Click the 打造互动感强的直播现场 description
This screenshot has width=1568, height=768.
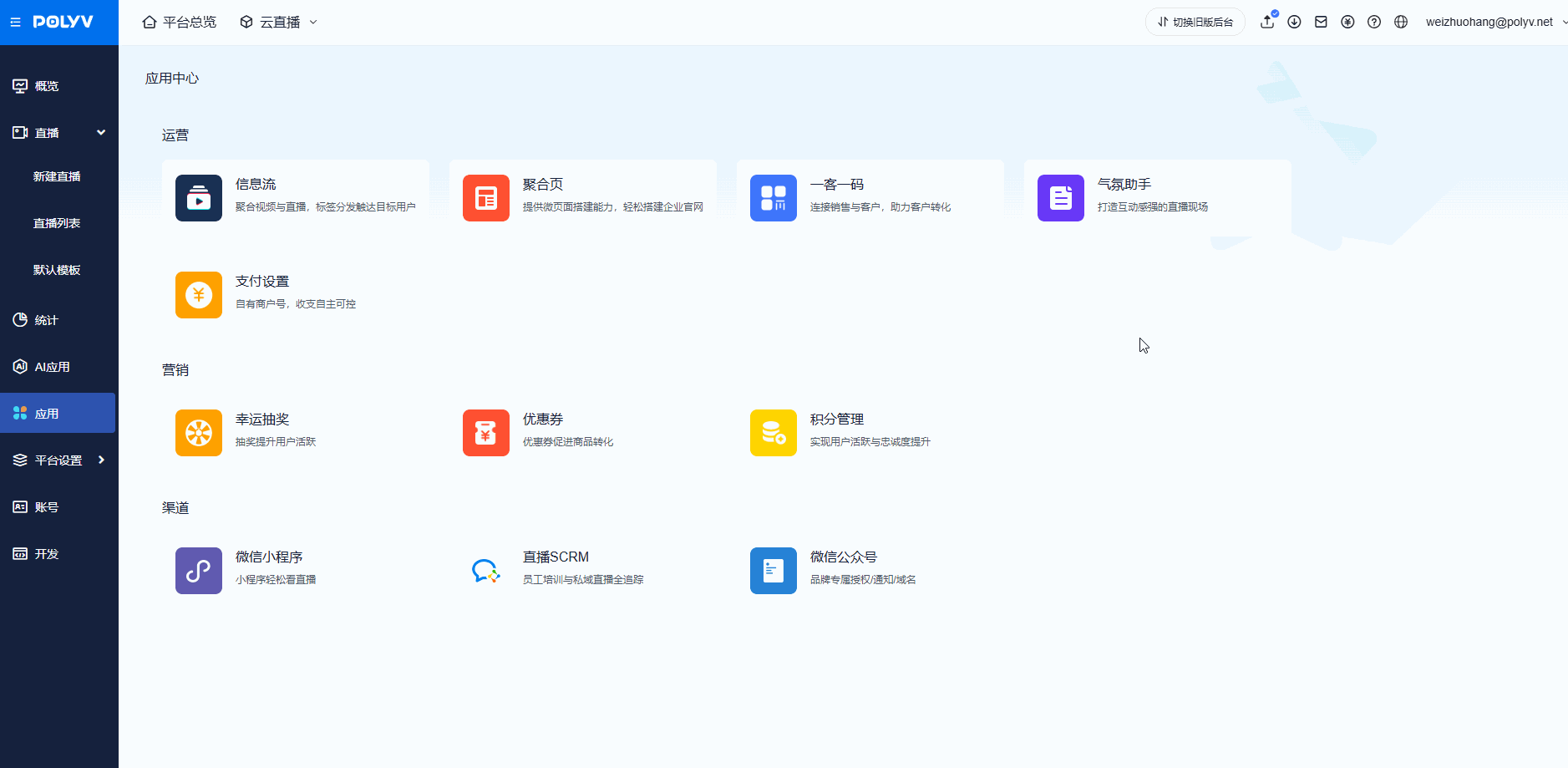pos(1153,206)
